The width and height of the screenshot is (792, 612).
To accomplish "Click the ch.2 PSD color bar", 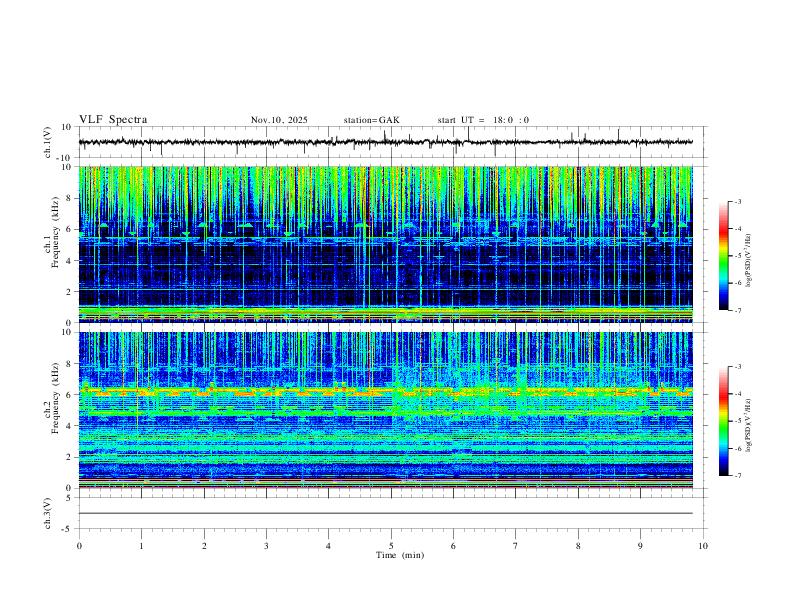I will point(723,421).
